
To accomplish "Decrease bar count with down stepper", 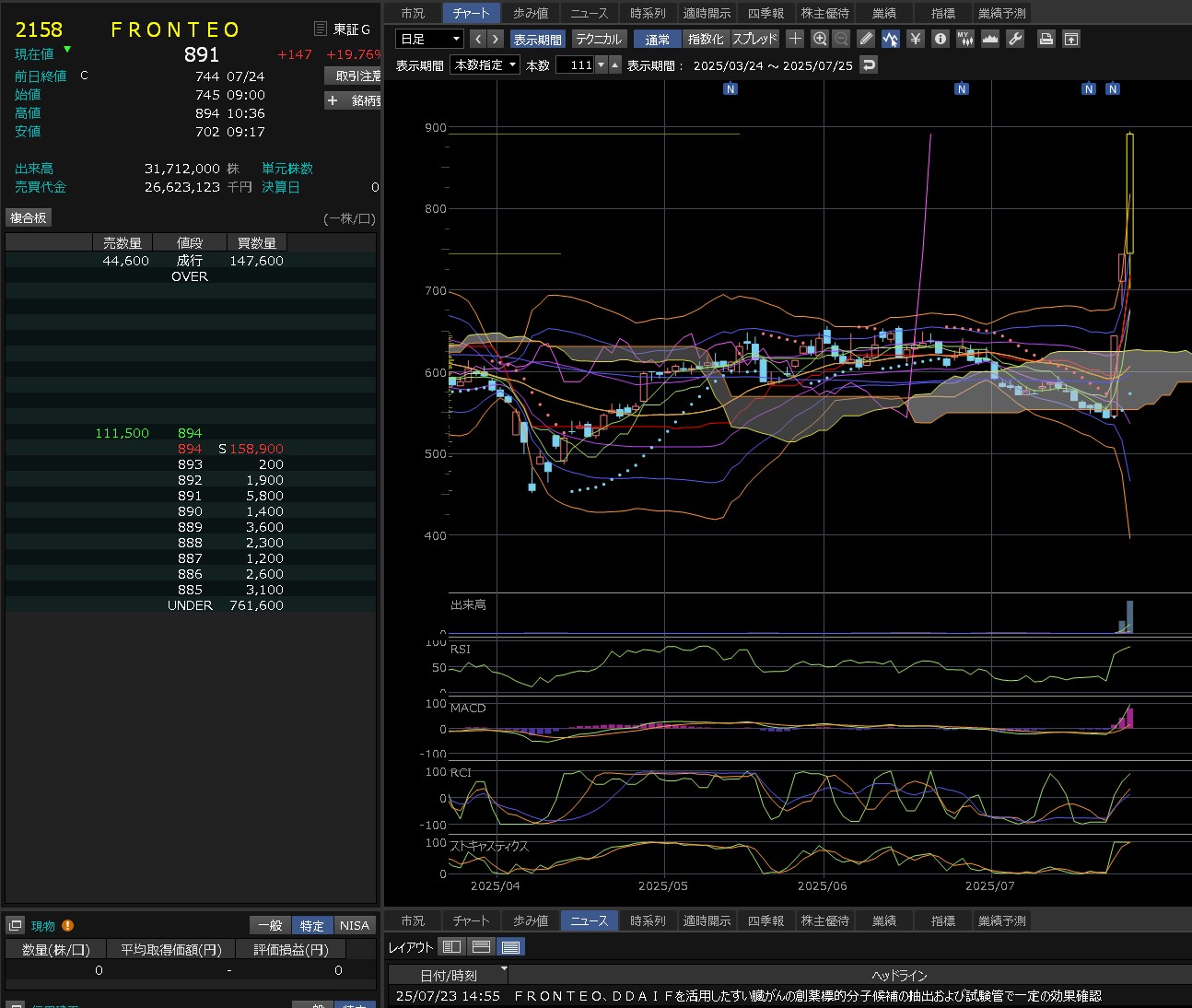I will click(x=602, y=64).
